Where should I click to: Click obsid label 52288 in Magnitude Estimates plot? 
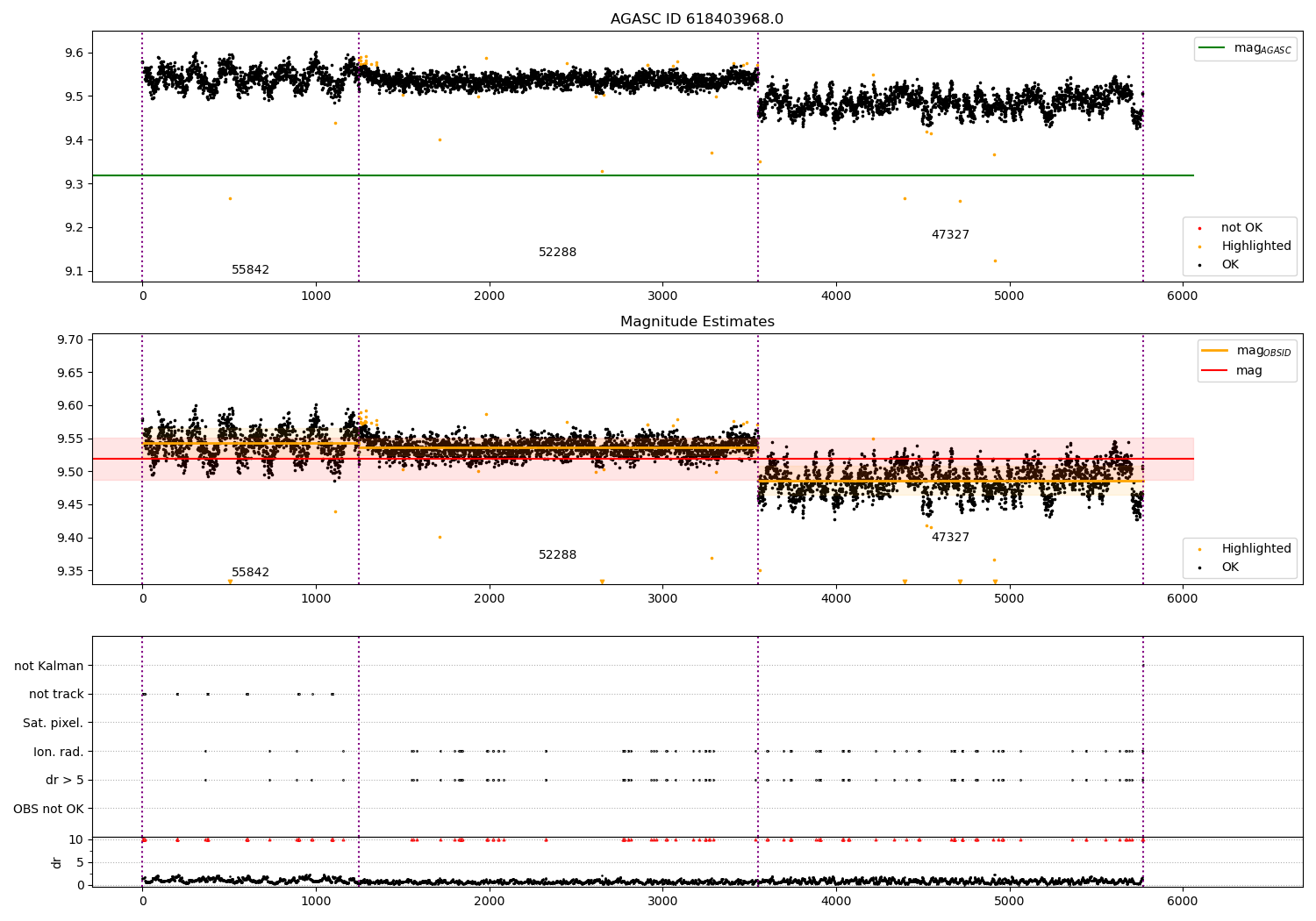557,555
